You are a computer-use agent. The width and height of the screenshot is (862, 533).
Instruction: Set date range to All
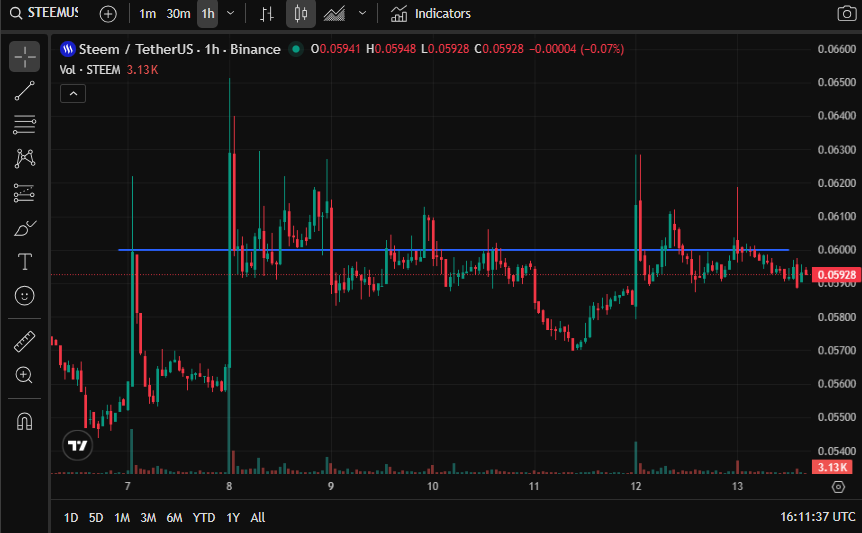click(258, 518)
